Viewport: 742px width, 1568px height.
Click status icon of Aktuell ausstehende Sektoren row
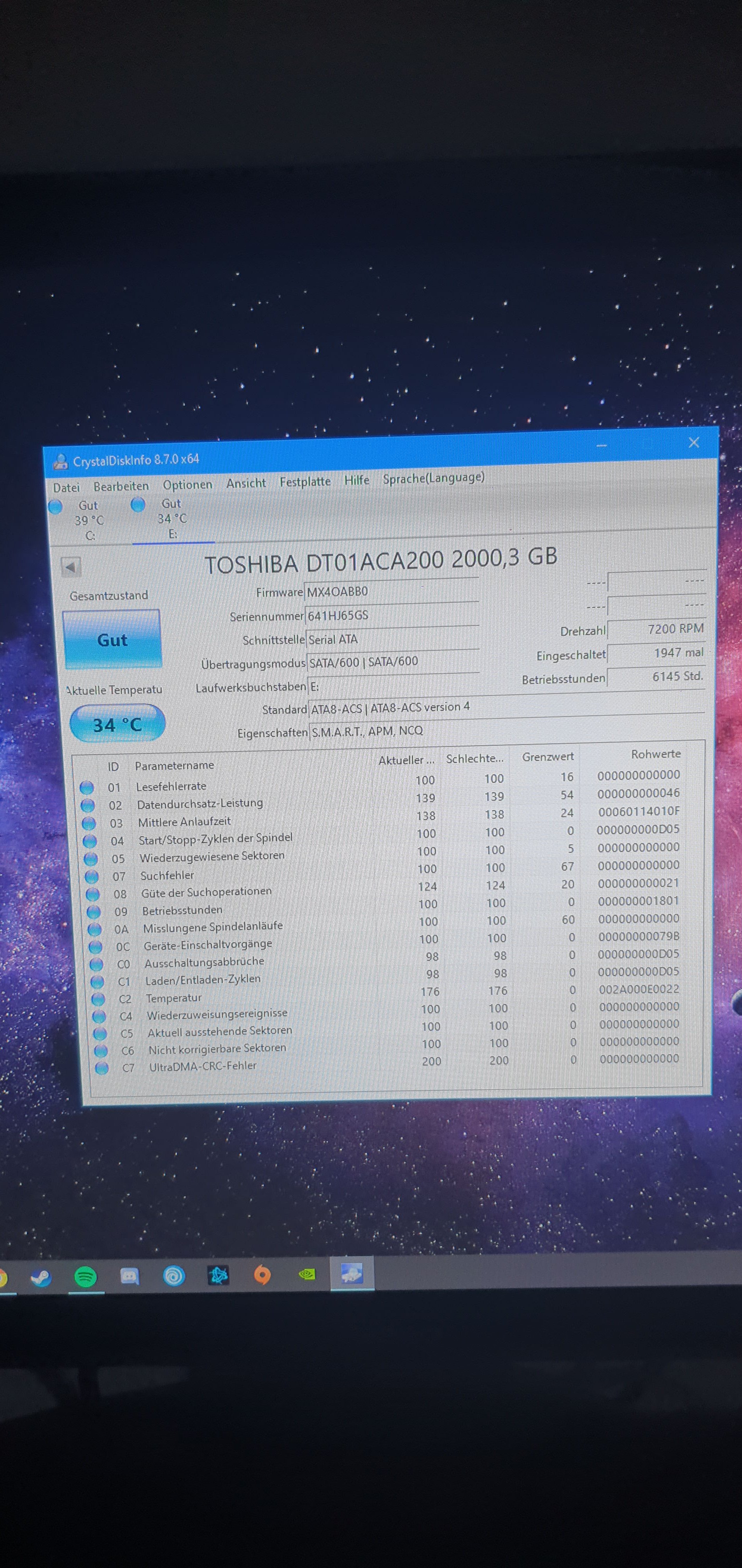(x=100, y=1034)
